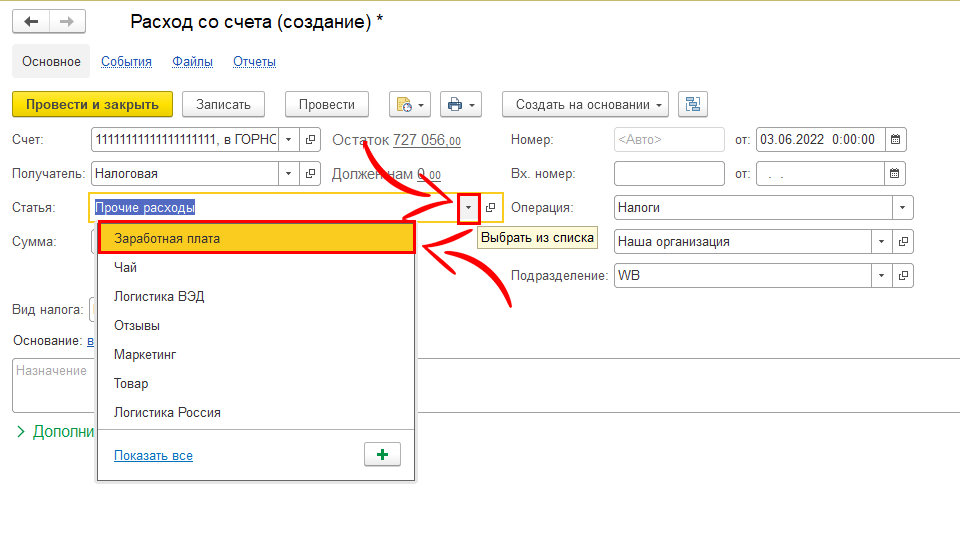Viewport: 960px width, 540px height.
Task: Click the Вх. номер date field
Action: point(820,174)
